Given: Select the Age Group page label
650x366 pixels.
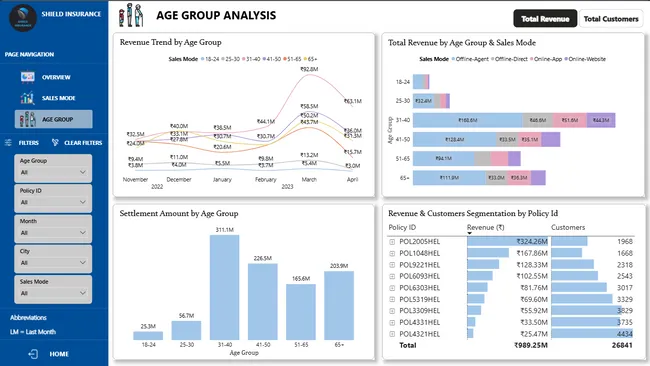Looking at the screenshot, I should 57,119.
